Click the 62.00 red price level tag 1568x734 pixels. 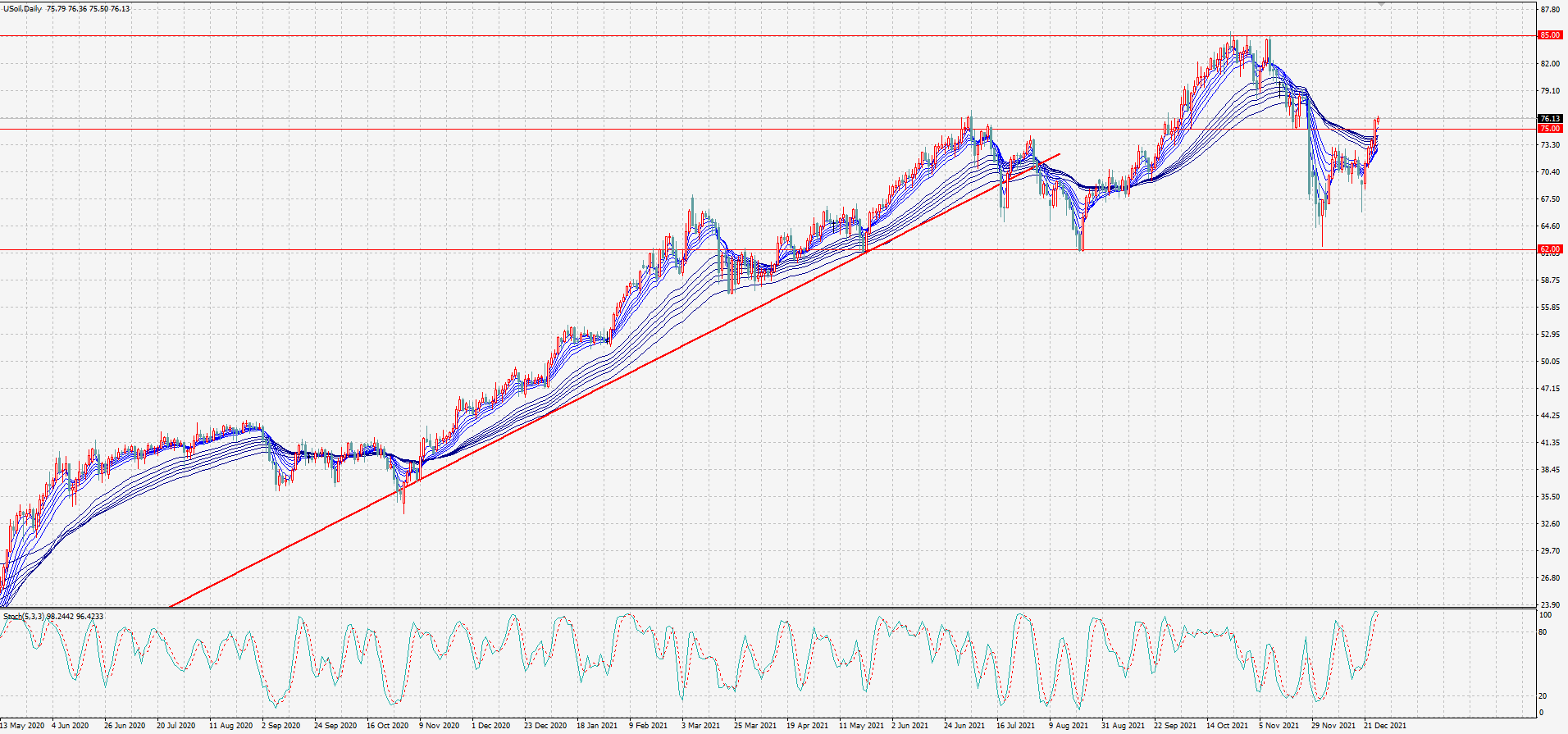(x=1550, y=249)
